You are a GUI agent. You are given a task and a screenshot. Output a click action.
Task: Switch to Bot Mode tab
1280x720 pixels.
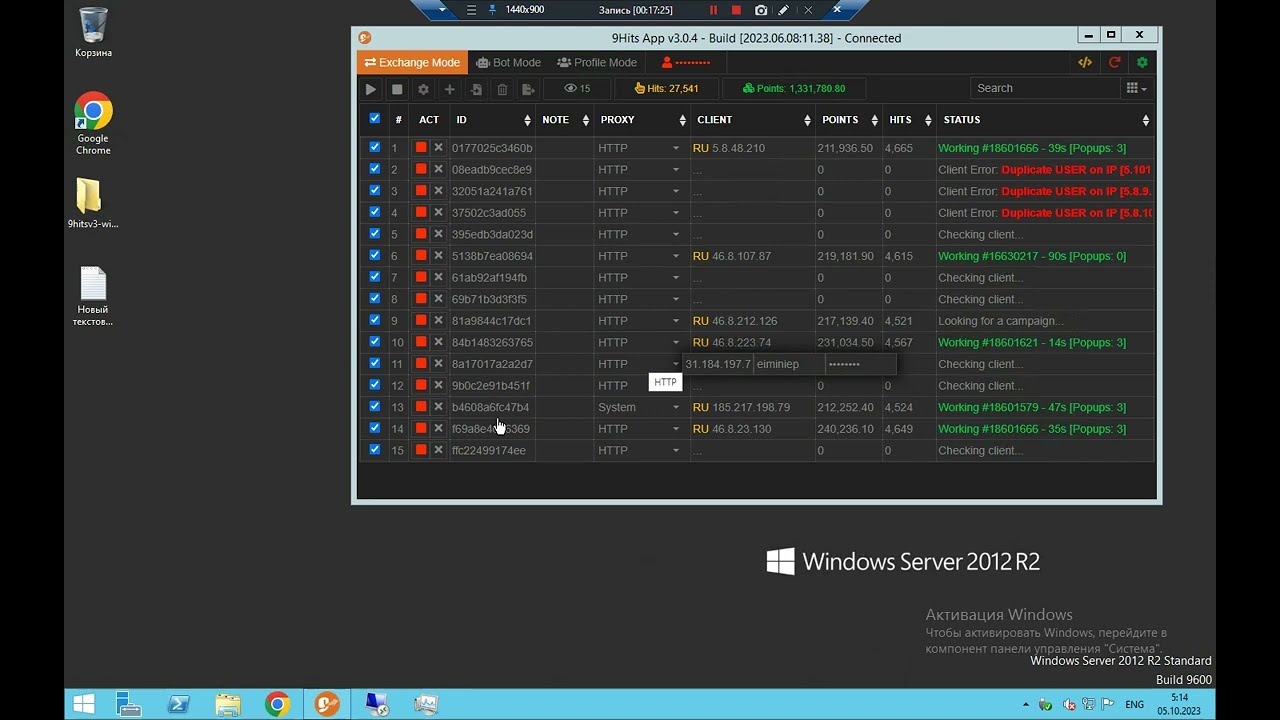click(x=508, y=62)
